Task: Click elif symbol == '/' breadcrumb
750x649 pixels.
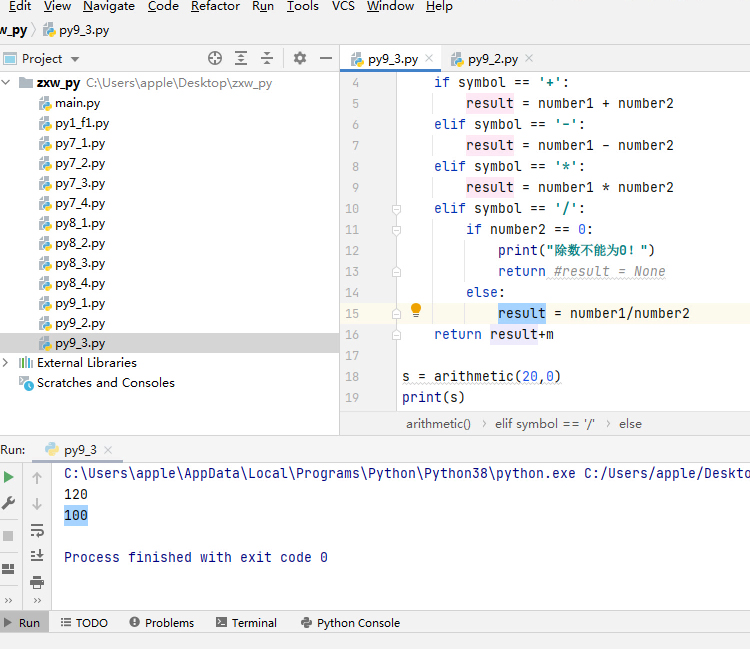Action: point(544,424)
